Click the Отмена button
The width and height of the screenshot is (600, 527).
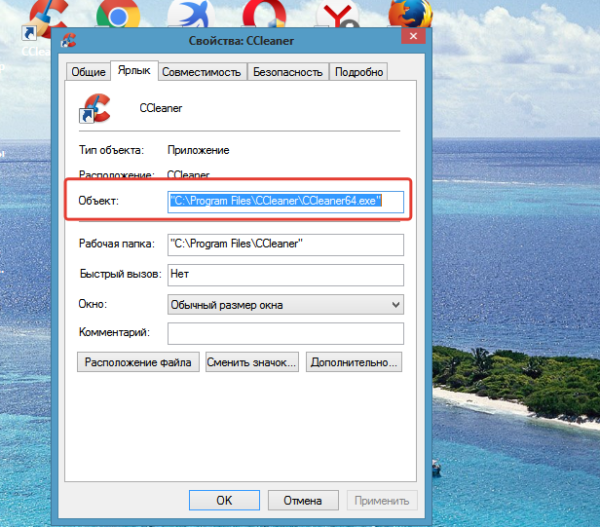pyautogui.click(x=303, y=500)
